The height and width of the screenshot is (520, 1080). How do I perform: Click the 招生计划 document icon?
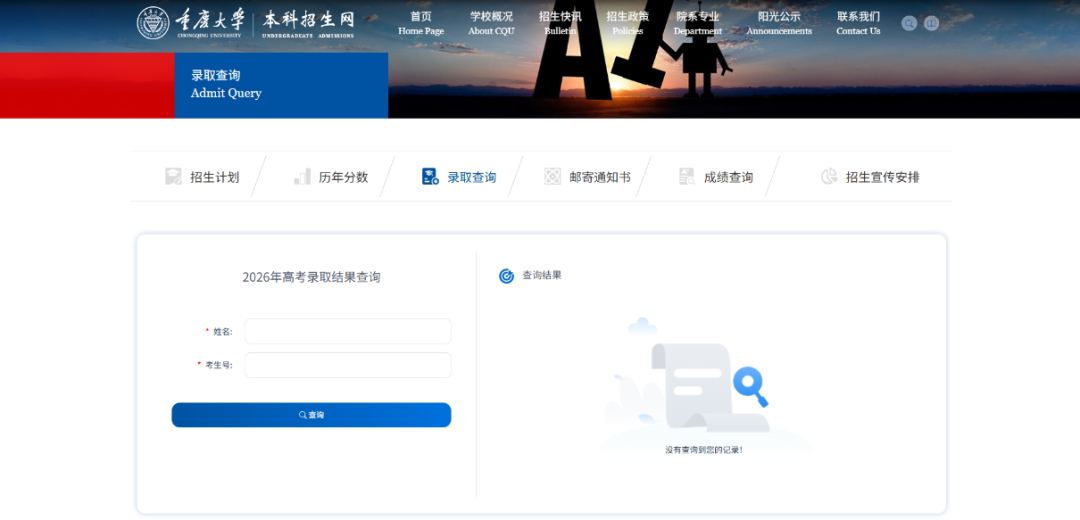point(174,176)
